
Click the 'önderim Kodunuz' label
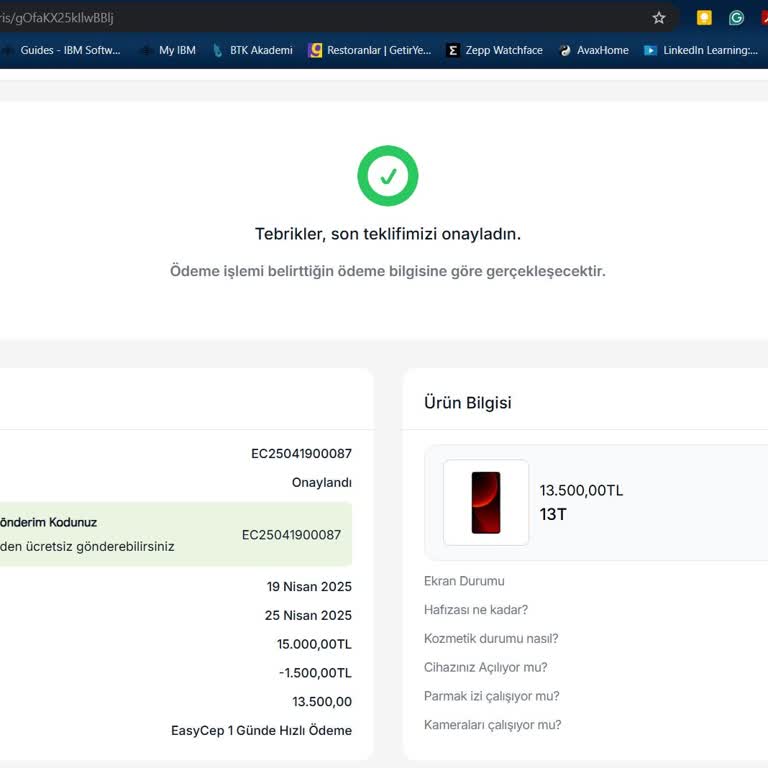[48, 522]
